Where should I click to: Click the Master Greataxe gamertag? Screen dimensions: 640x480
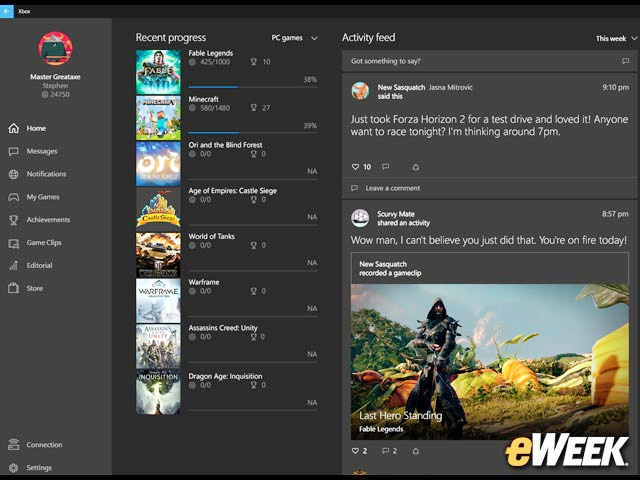(55, 77)
